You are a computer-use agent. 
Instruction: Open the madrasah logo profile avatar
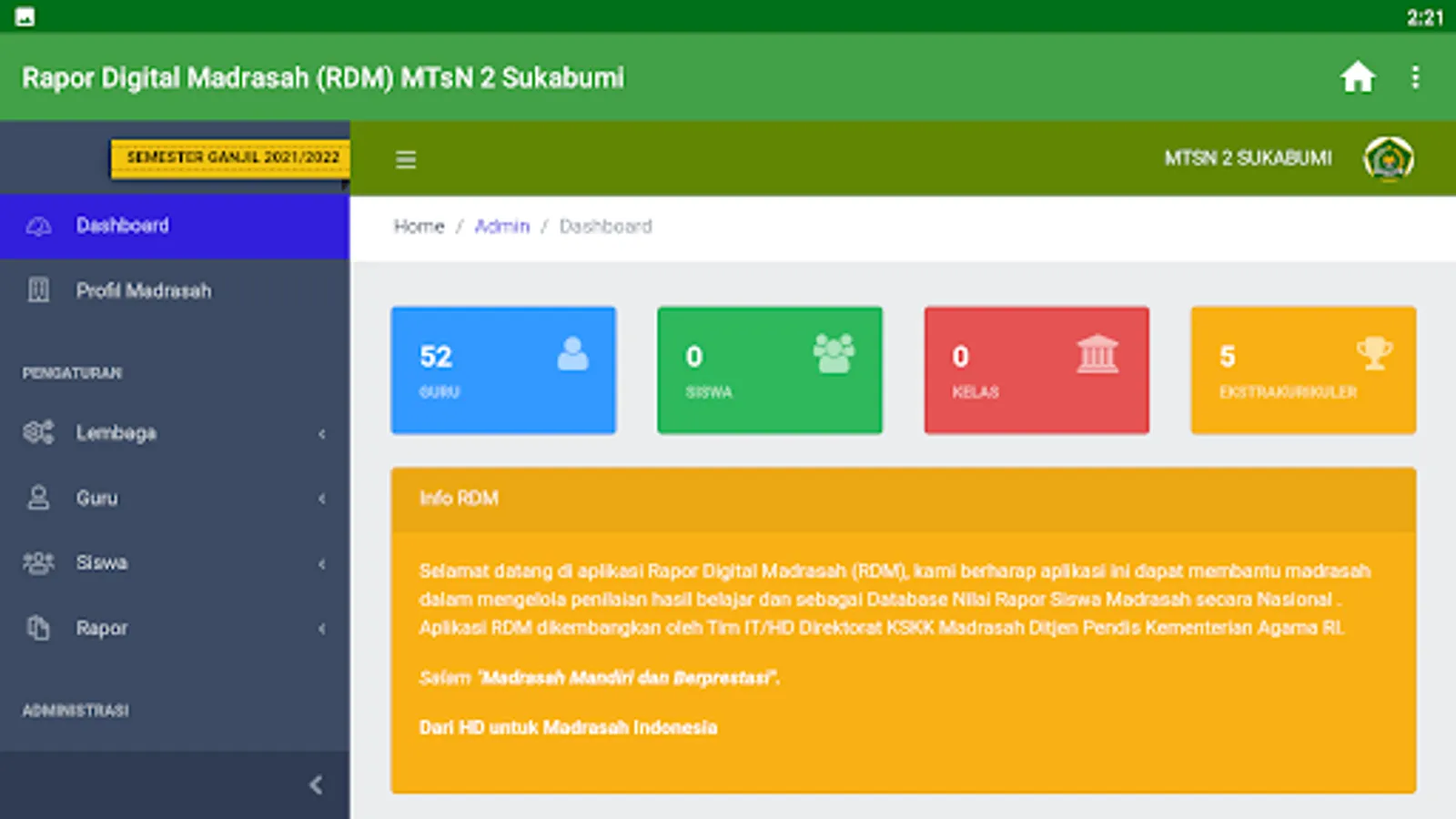tap(1389, 158)
